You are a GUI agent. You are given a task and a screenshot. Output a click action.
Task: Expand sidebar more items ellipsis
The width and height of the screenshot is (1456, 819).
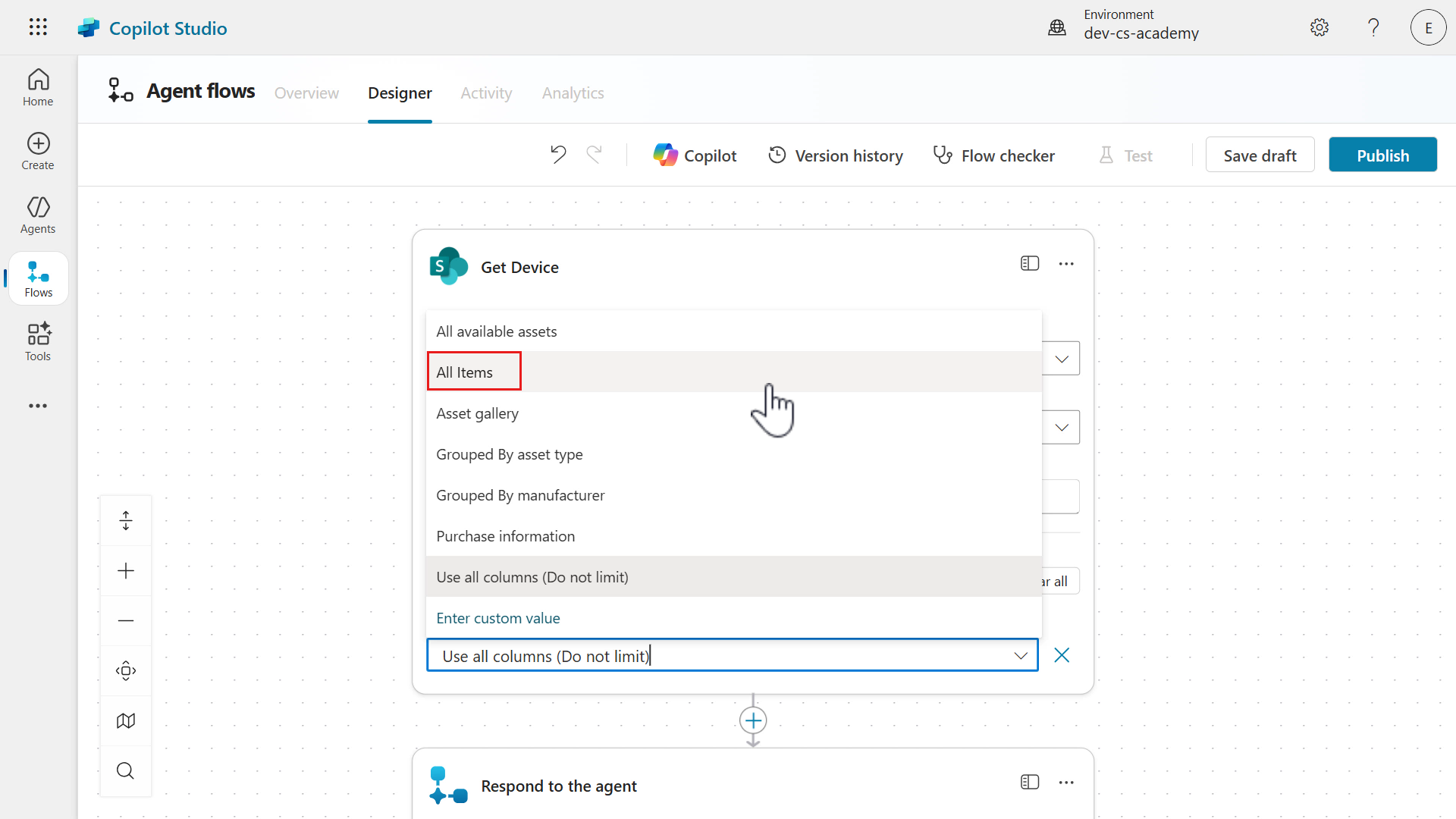tap(38, 406)
